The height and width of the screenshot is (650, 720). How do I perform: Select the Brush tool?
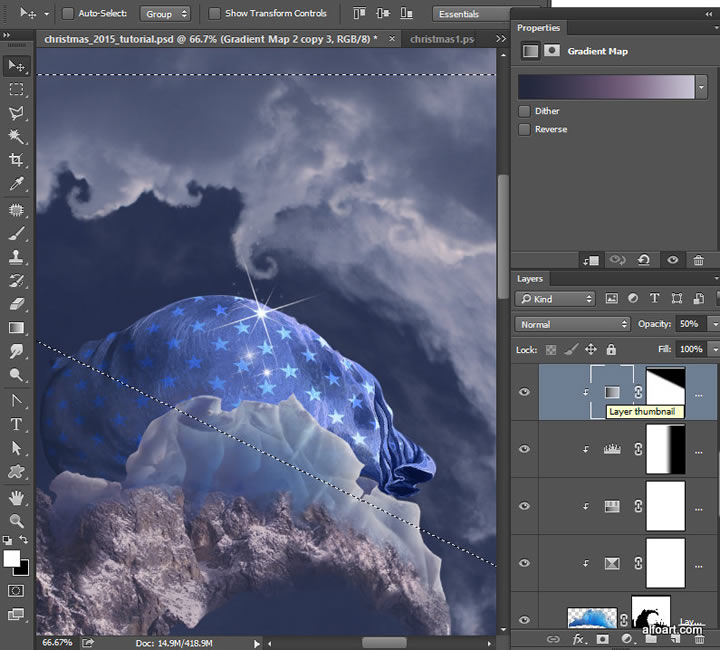tap(16, 233)
